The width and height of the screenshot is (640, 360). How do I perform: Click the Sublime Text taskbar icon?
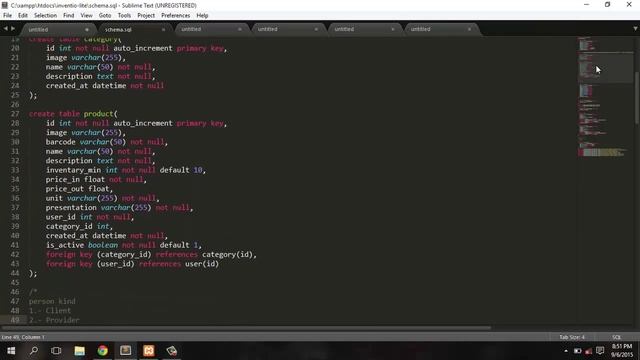[126, 351]
